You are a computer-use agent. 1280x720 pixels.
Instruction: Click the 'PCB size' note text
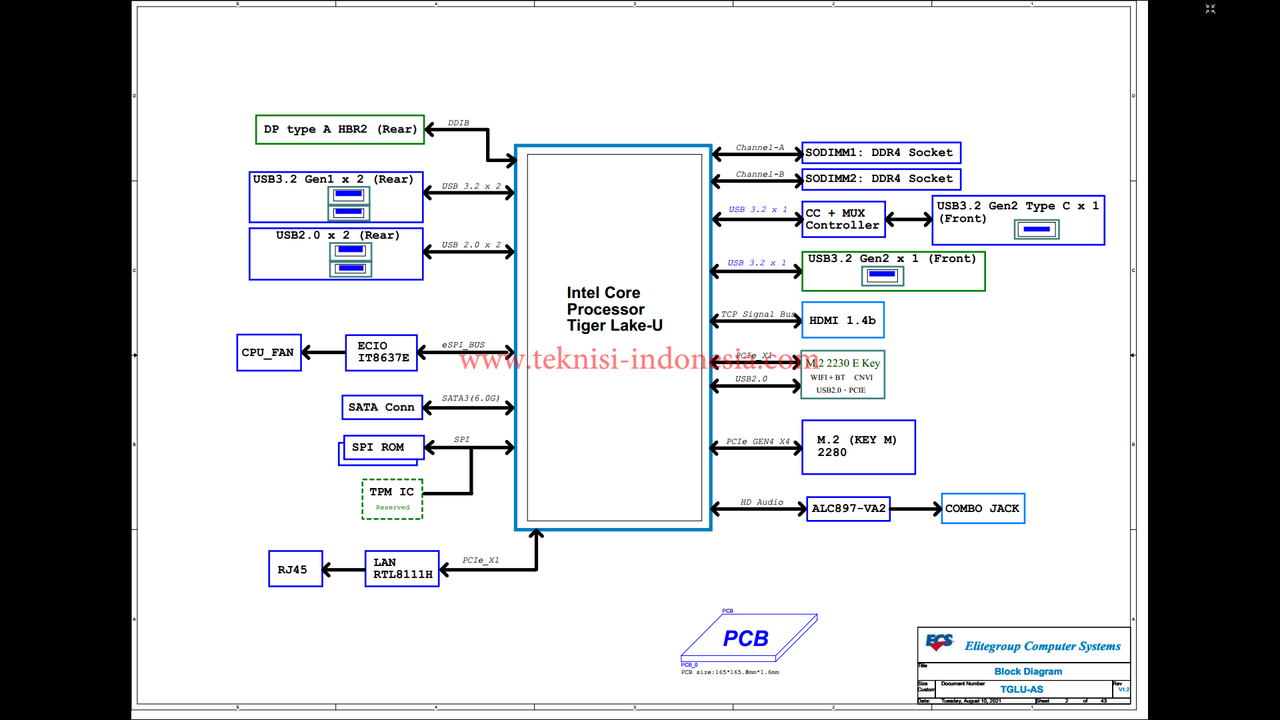[x=730, y=672]
